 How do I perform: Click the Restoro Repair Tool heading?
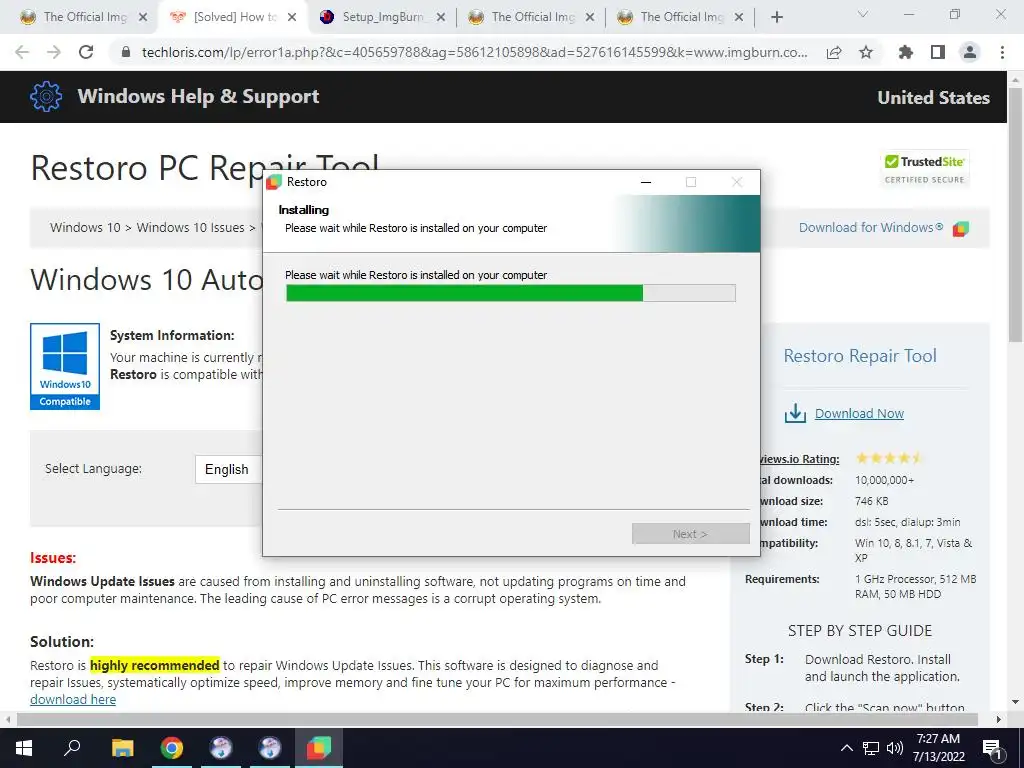click(x=859, y=356)
